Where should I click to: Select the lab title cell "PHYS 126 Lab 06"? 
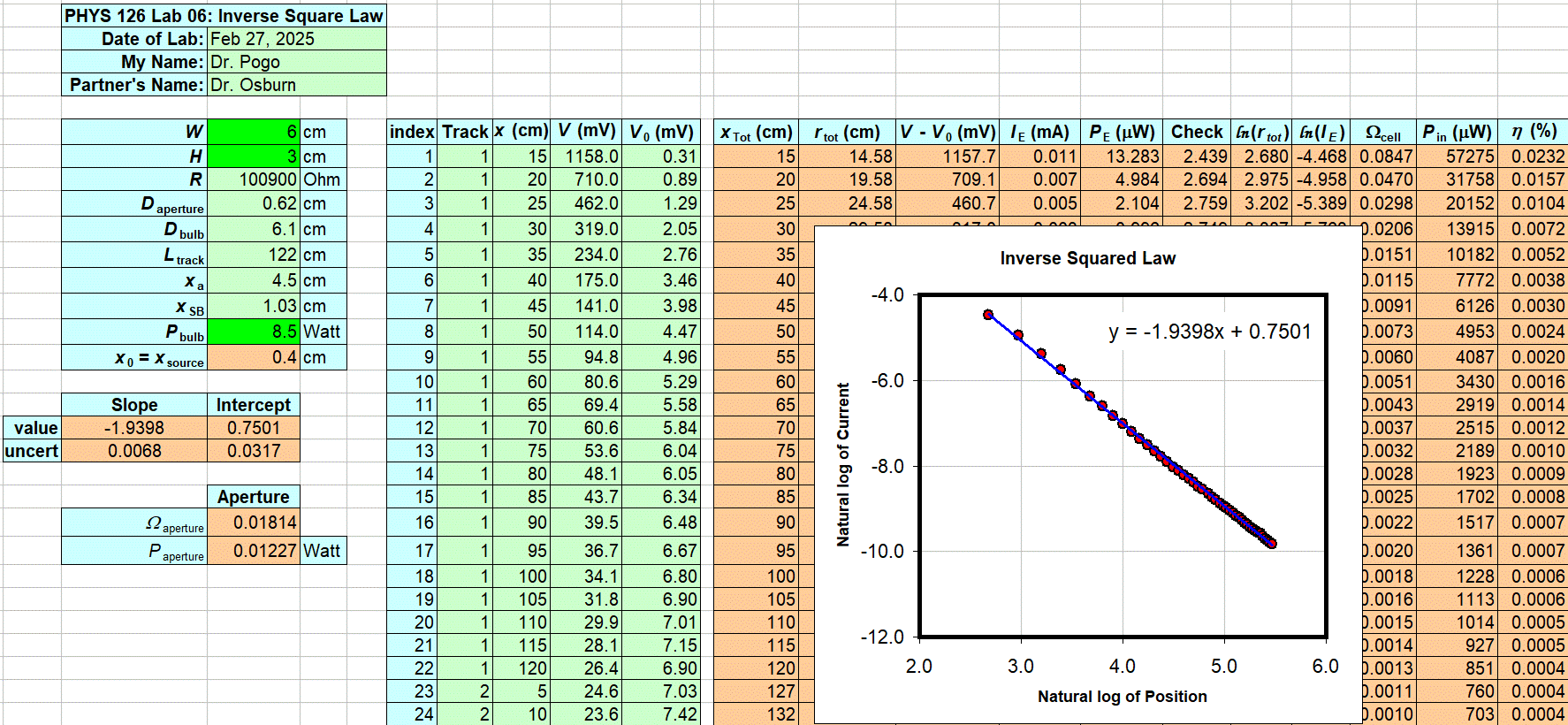(224, 16)
